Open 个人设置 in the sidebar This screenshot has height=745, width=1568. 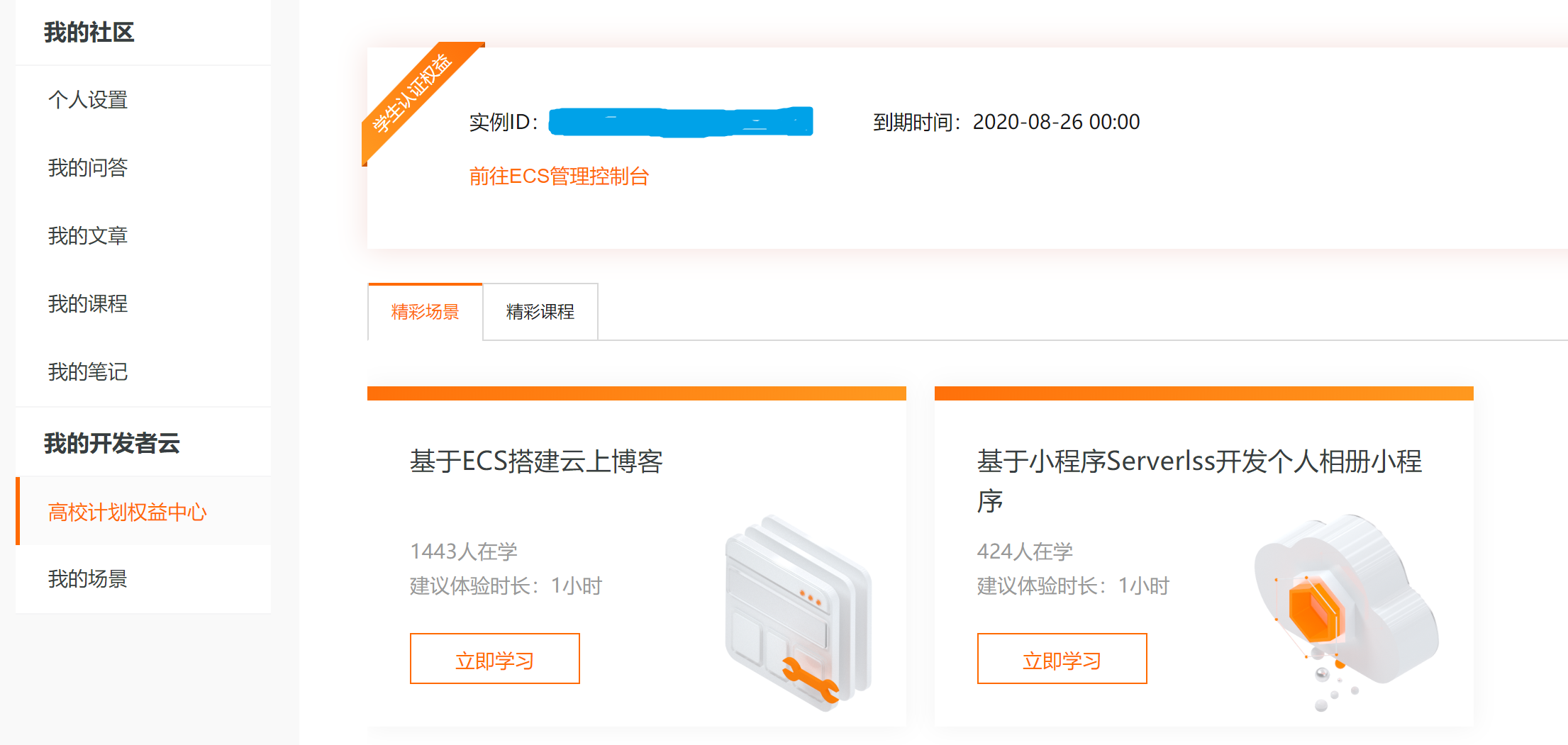click(x=87, y=101)
